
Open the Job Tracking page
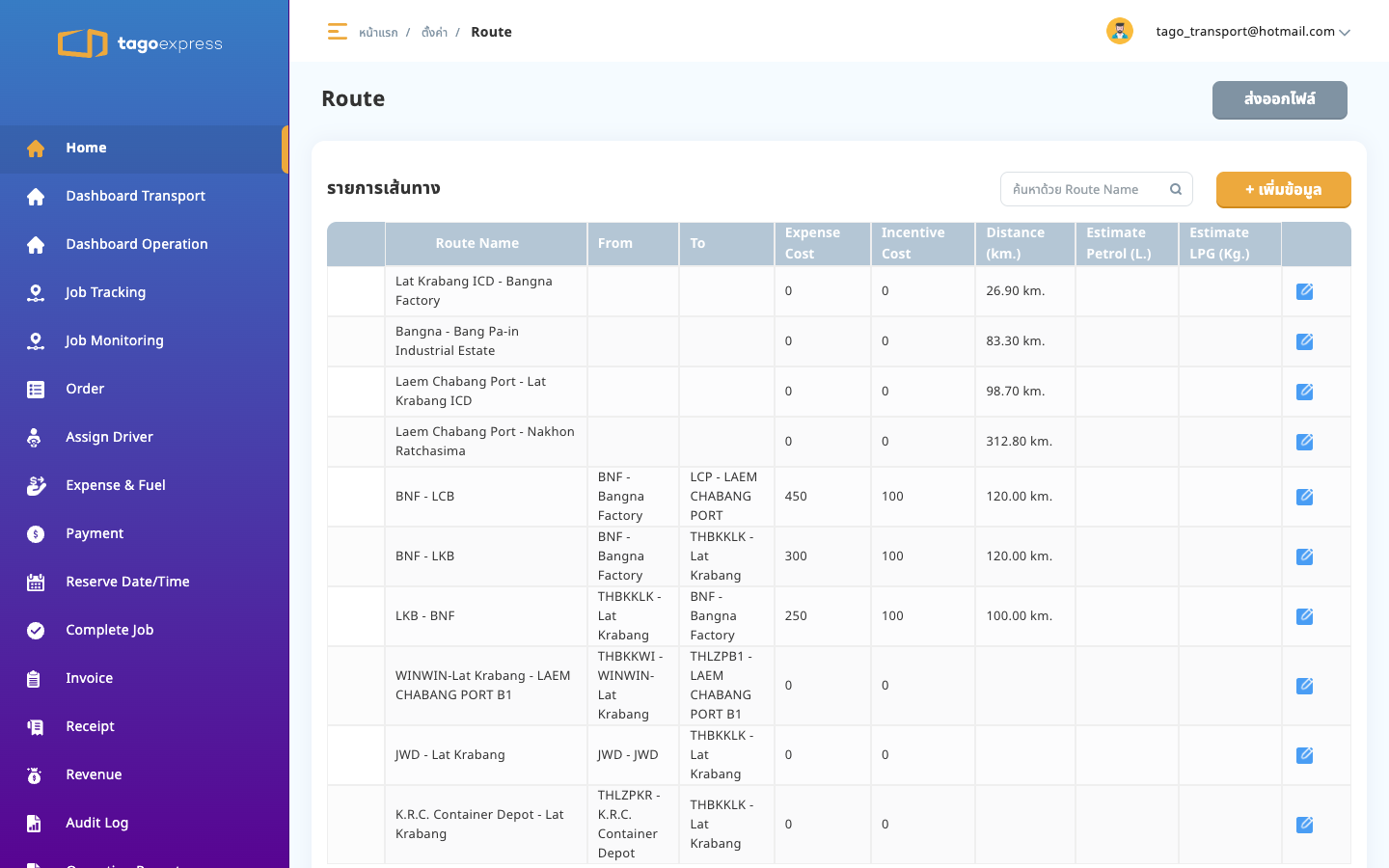click(x=145, y=293)
